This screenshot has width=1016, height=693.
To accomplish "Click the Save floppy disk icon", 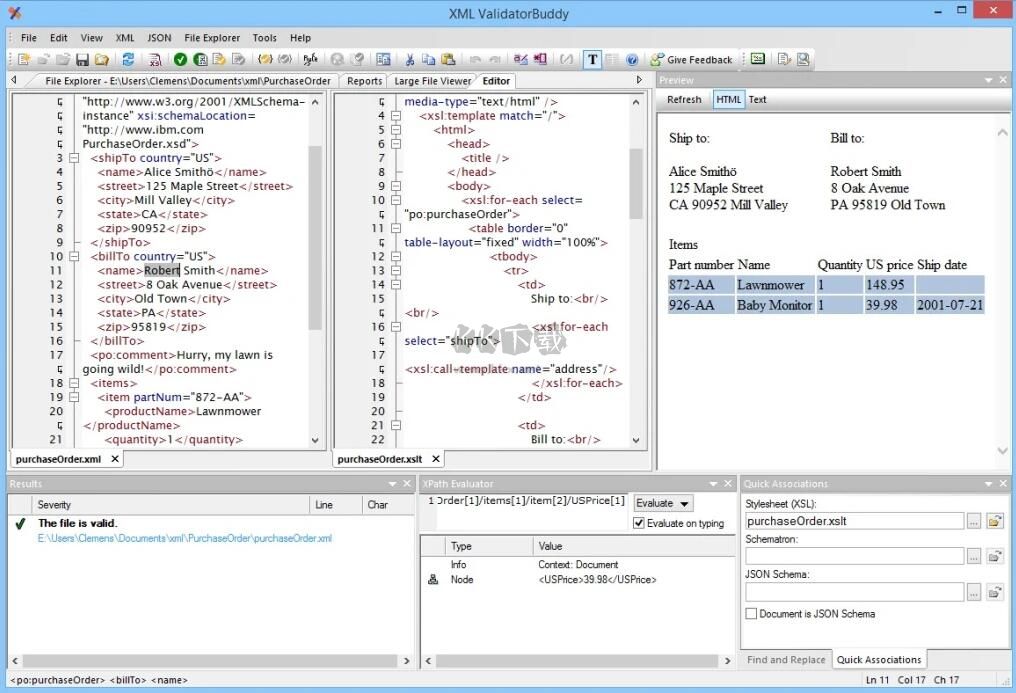I will pyautogui.click(x=83, y=60).
